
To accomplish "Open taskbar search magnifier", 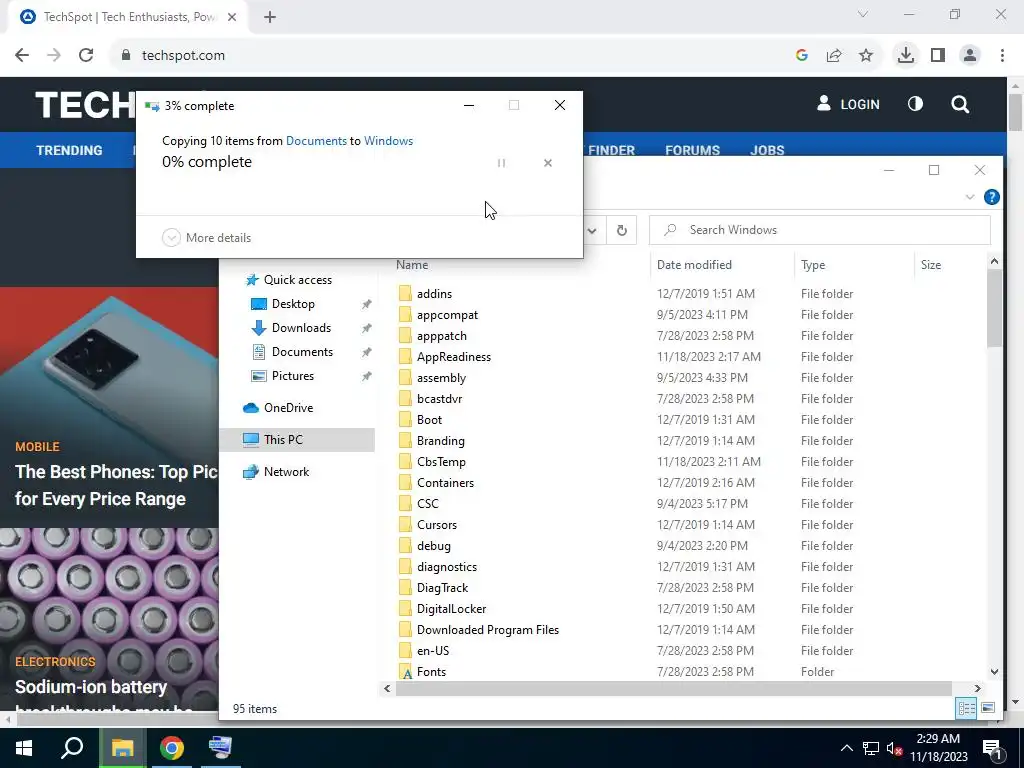I will [72, 748].
